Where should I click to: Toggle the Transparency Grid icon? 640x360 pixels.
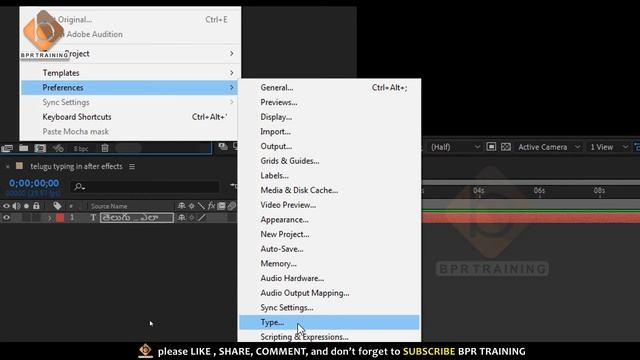click(x=506, y=147)
